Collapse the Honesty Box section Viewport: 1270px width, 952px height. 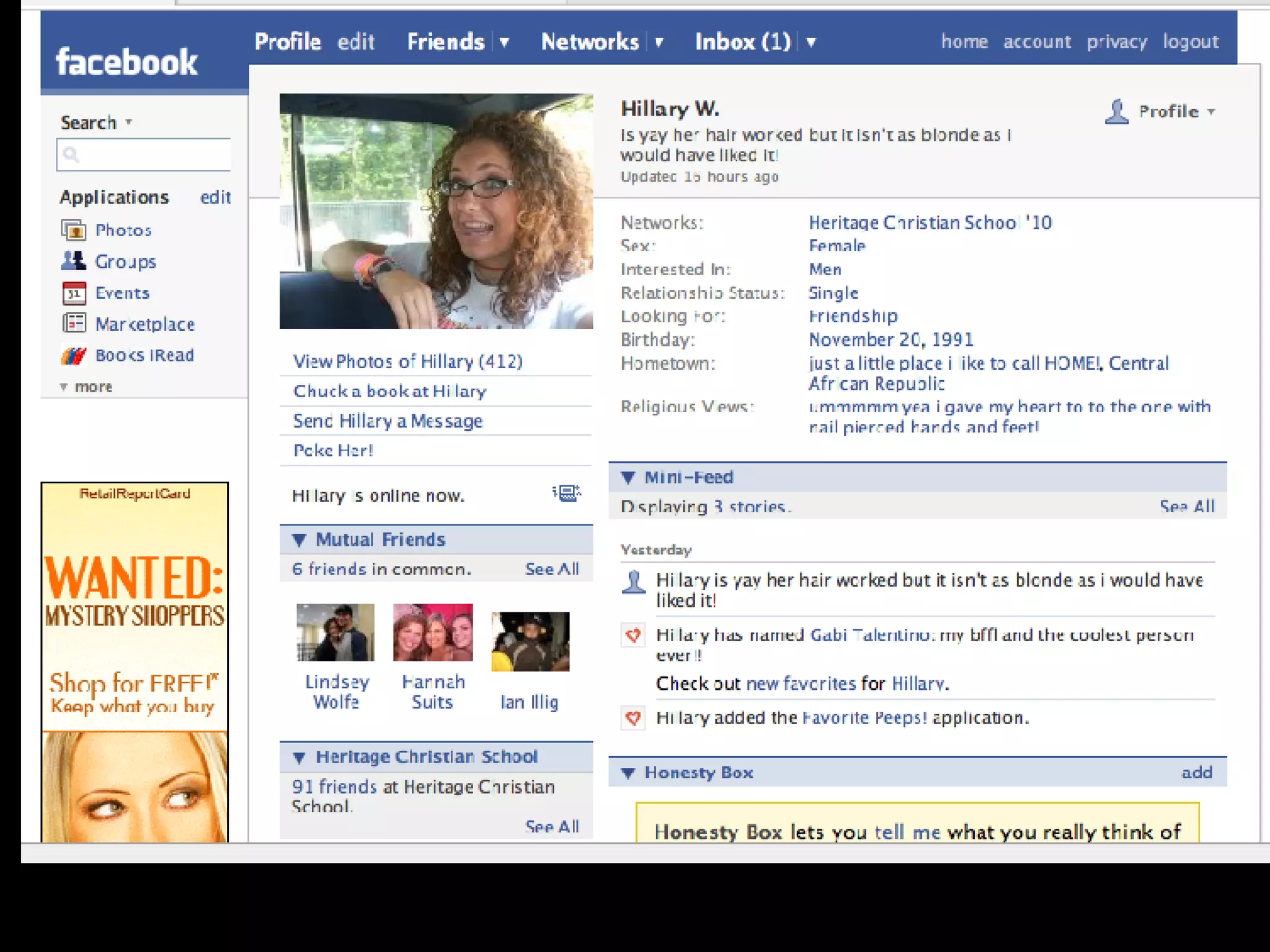[x=628, y=773]
